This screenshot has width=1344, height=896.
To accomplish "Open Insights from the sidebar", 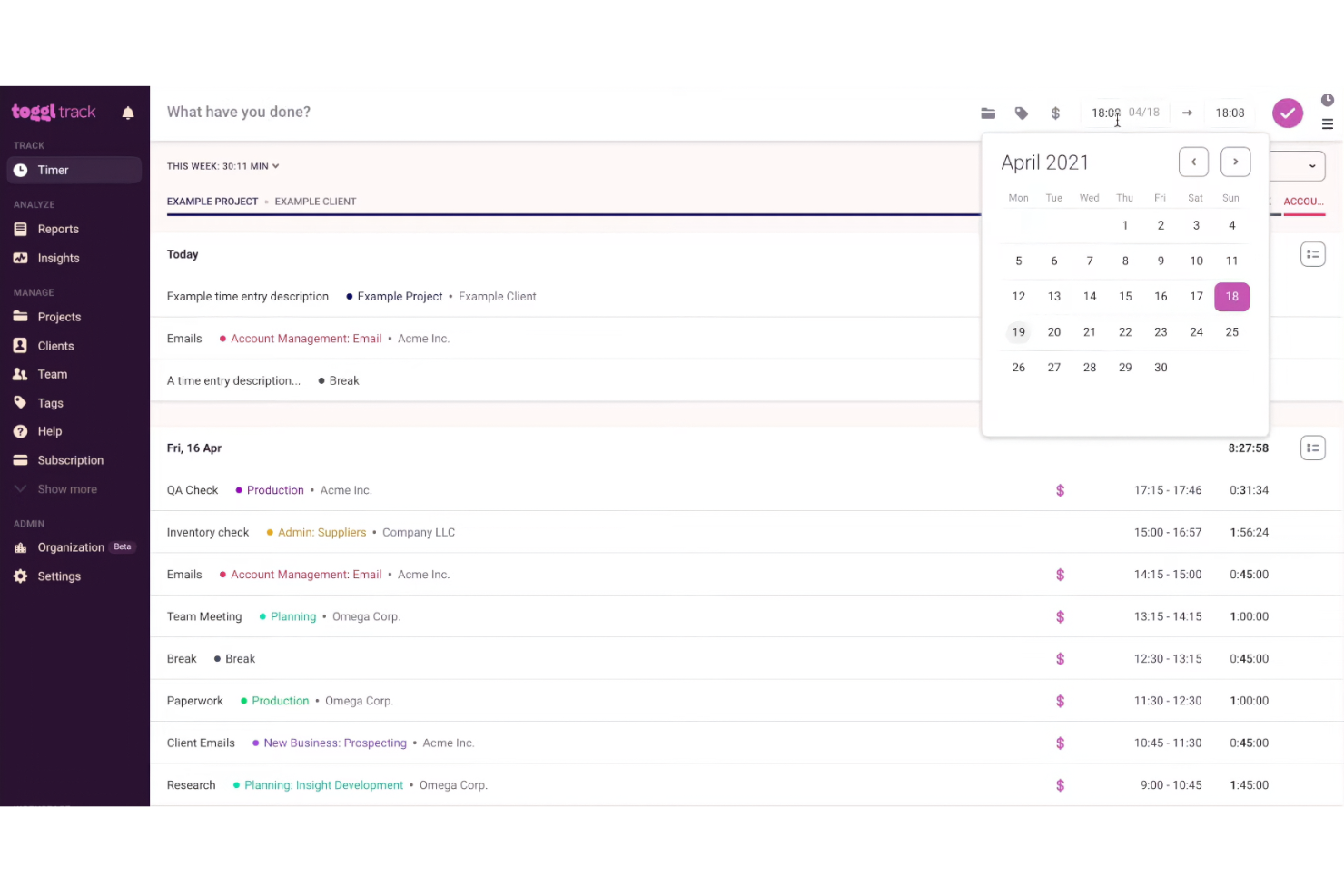I will point(58,258).
